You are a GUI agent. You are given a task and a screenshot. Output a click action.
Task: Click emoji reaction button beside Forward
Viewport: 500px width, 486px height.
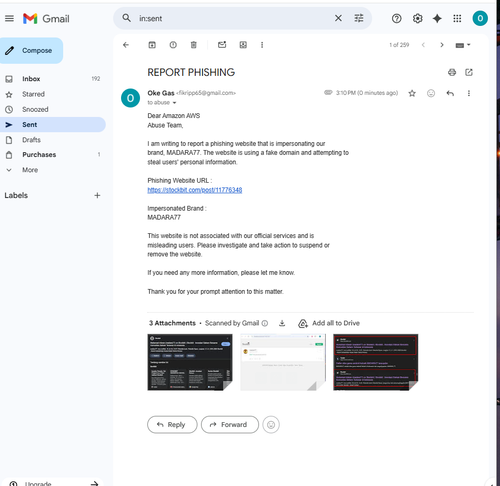point(271,425)
